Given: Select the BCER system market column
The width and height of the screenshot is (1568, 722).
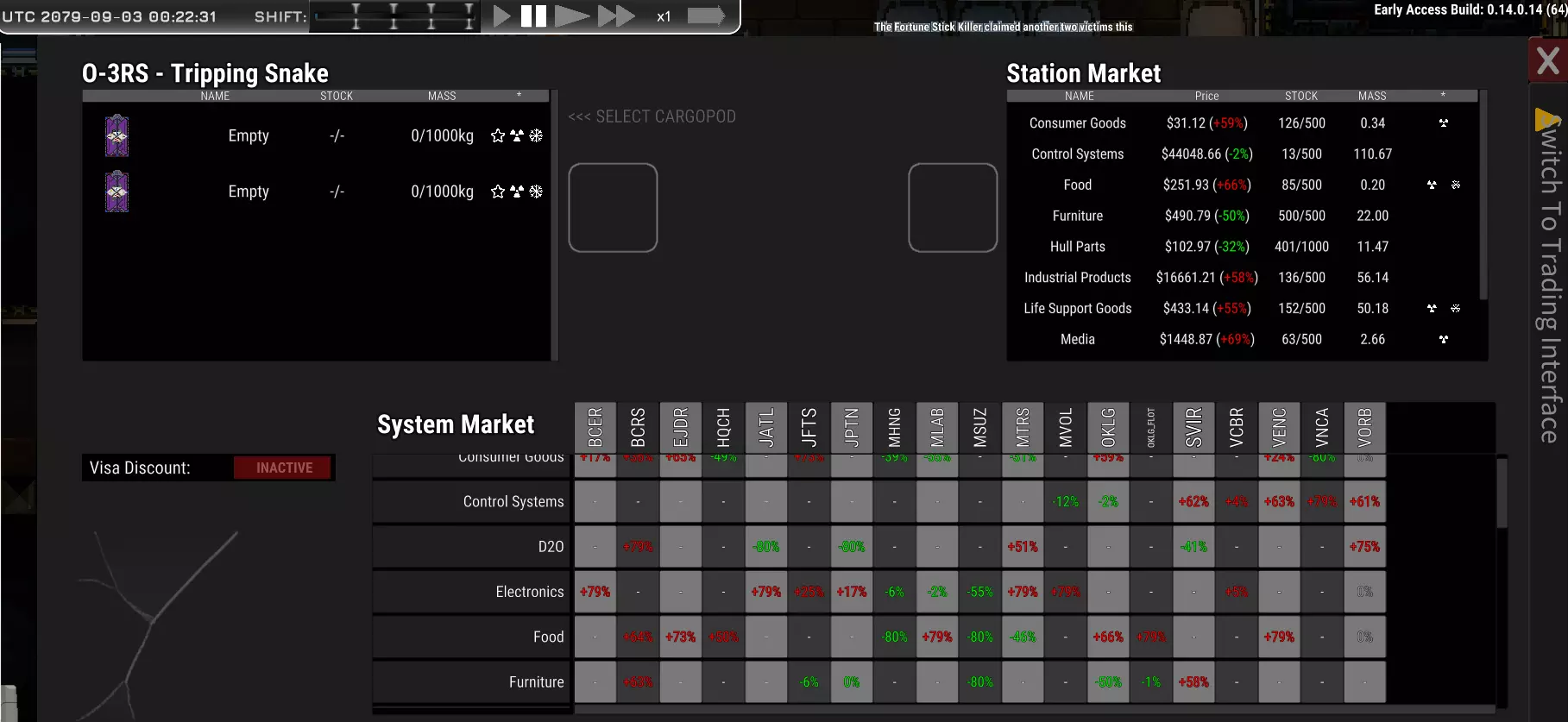Looking at the screenshot, I should [x=595, y=427].
